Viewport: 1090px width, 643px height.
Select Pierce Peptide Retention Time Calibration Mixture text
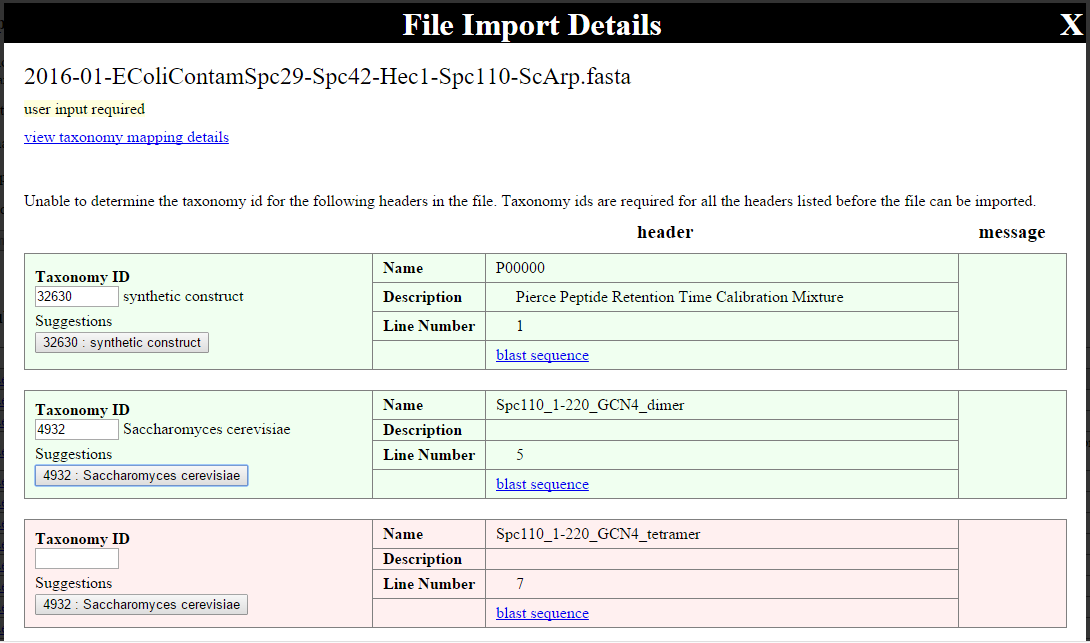pyautogui.click(x=679, y=298)
